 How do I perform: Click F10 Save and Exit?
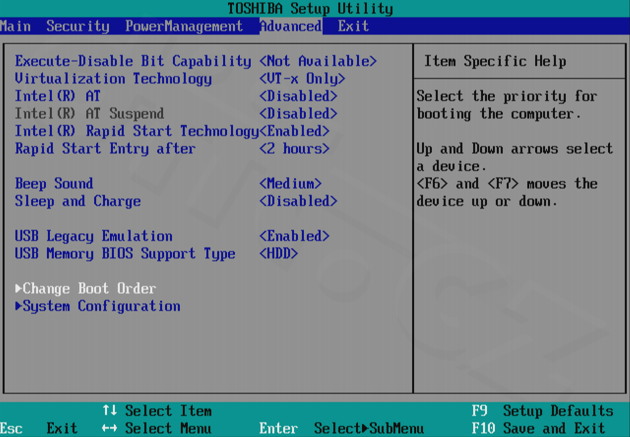click(538, 429)
